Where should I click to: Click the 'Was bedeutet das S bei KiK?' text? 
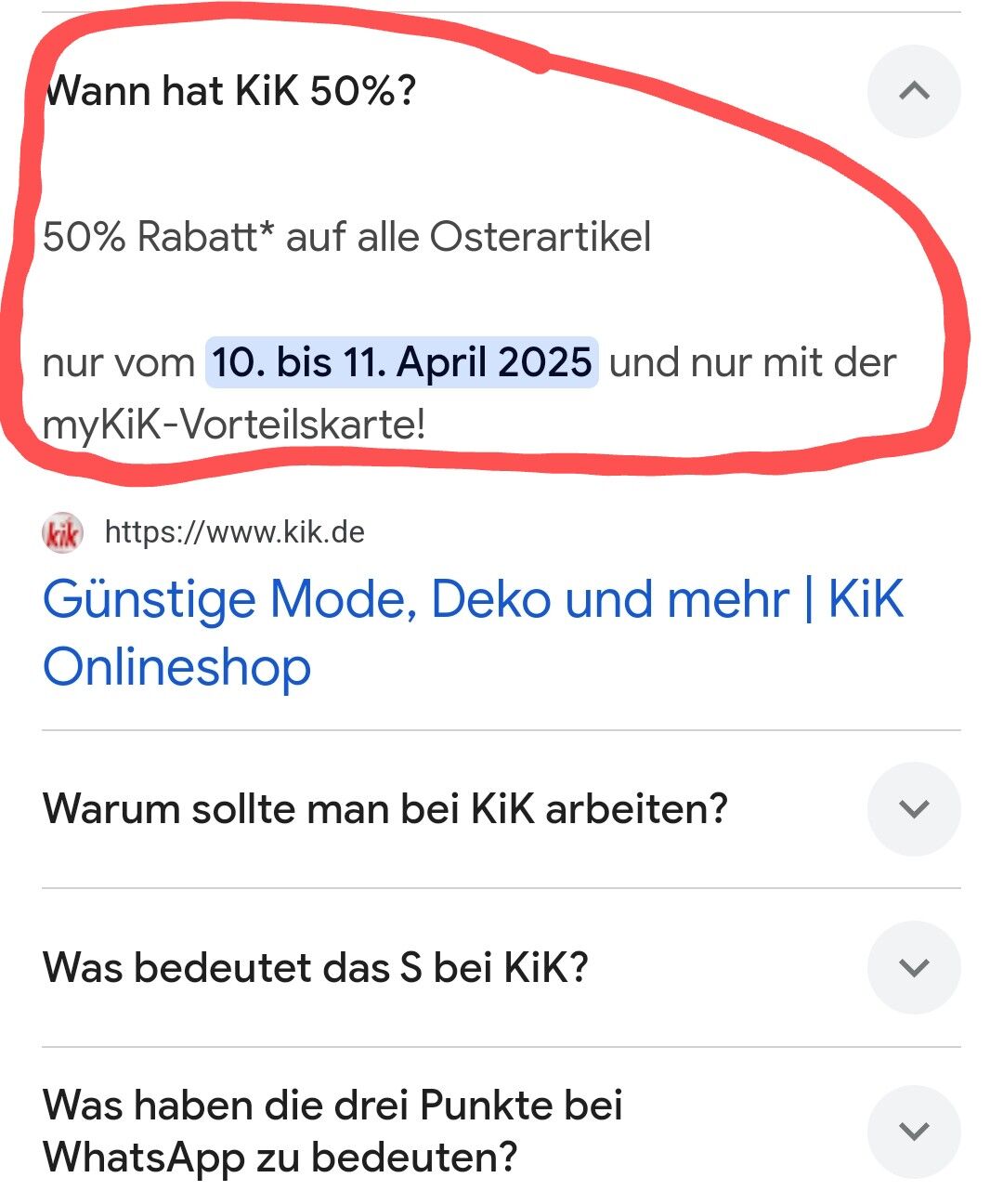pos(316,967)
